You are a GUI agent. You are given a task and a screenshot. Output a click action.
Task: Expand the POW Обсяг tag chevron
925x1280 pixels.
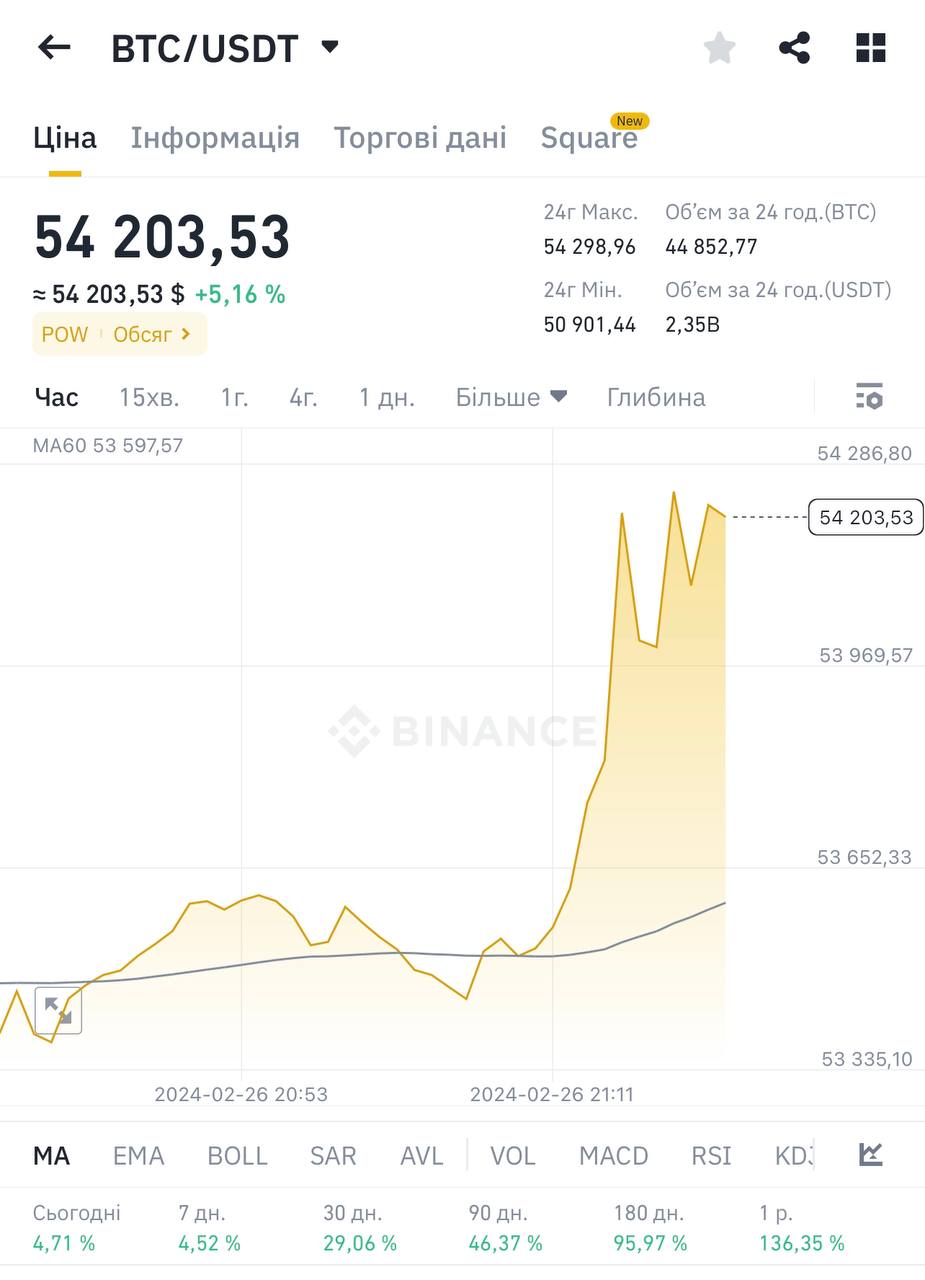coord(186,334)
